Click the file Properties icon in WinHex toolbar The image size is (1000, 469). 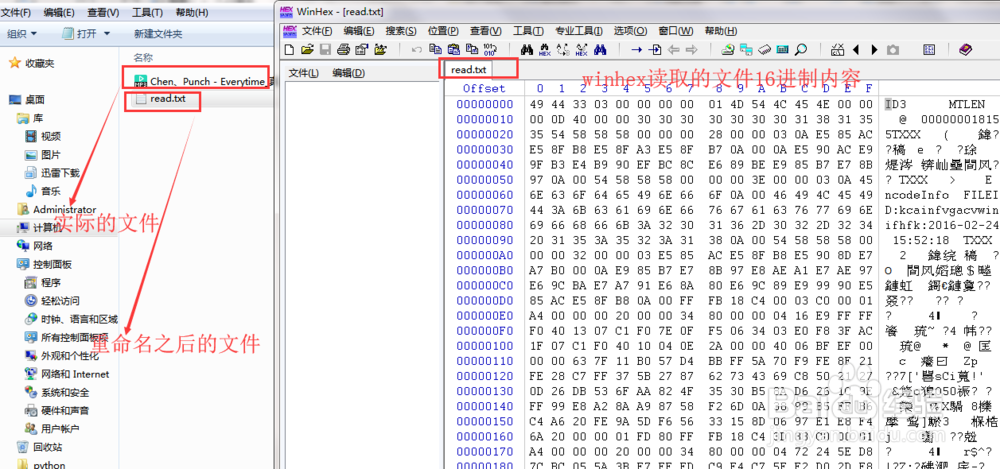point(362,49)
